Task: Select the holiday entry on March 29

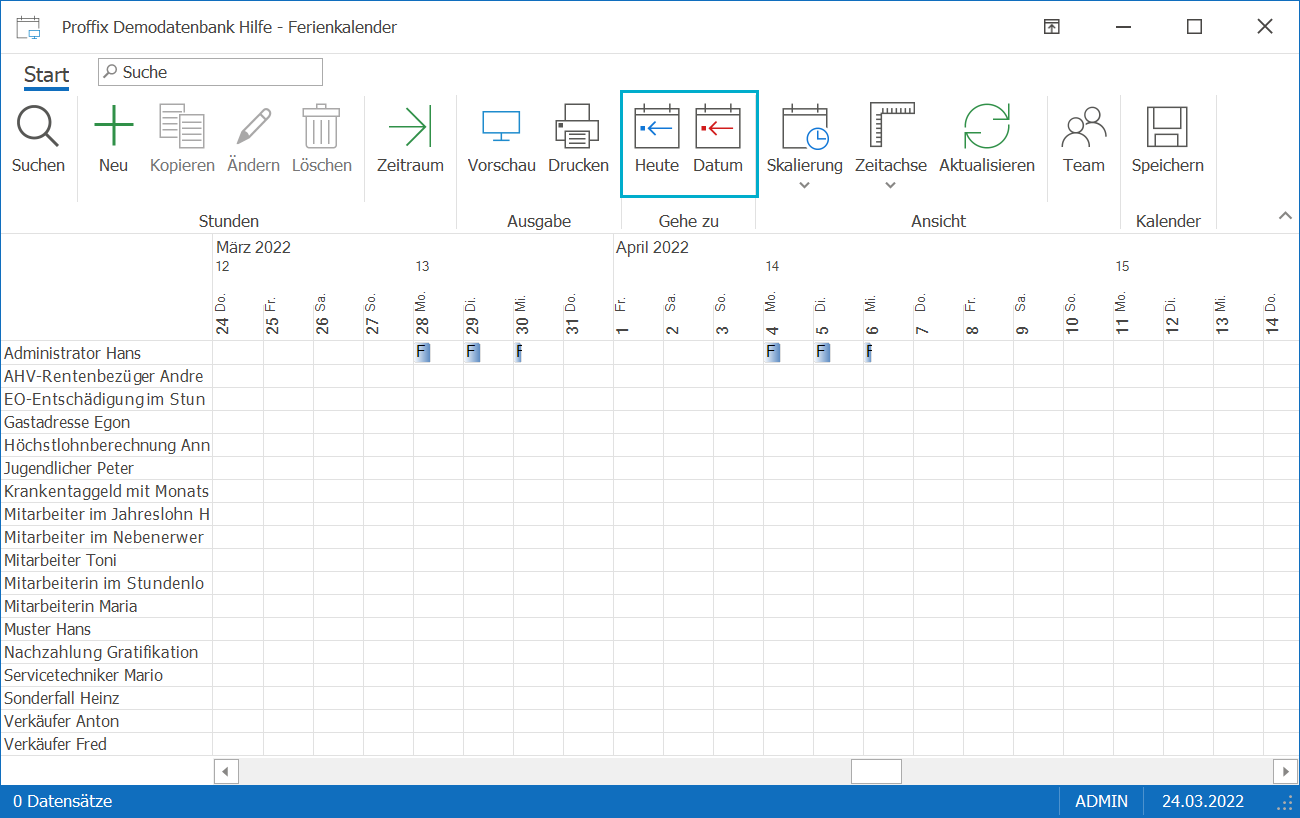Action: (472, 352)
